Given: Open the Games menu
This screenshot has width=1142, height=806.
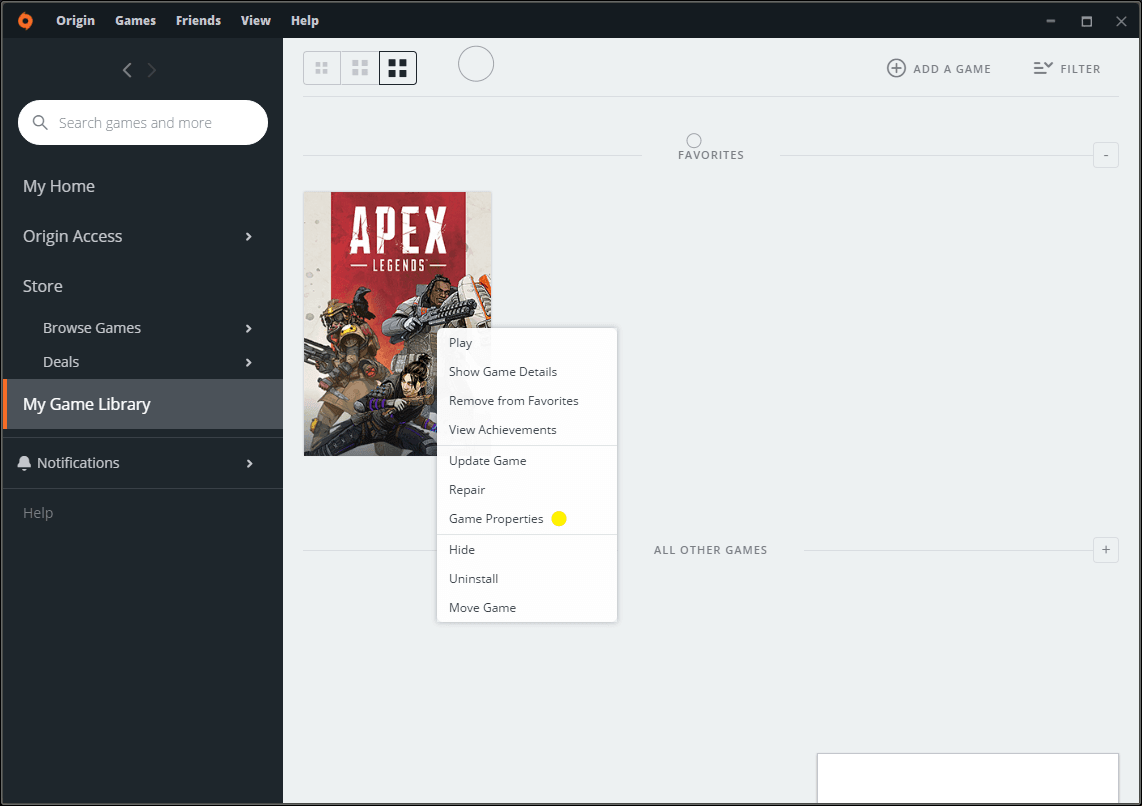Looking at the screenshot, I should 135,20.
